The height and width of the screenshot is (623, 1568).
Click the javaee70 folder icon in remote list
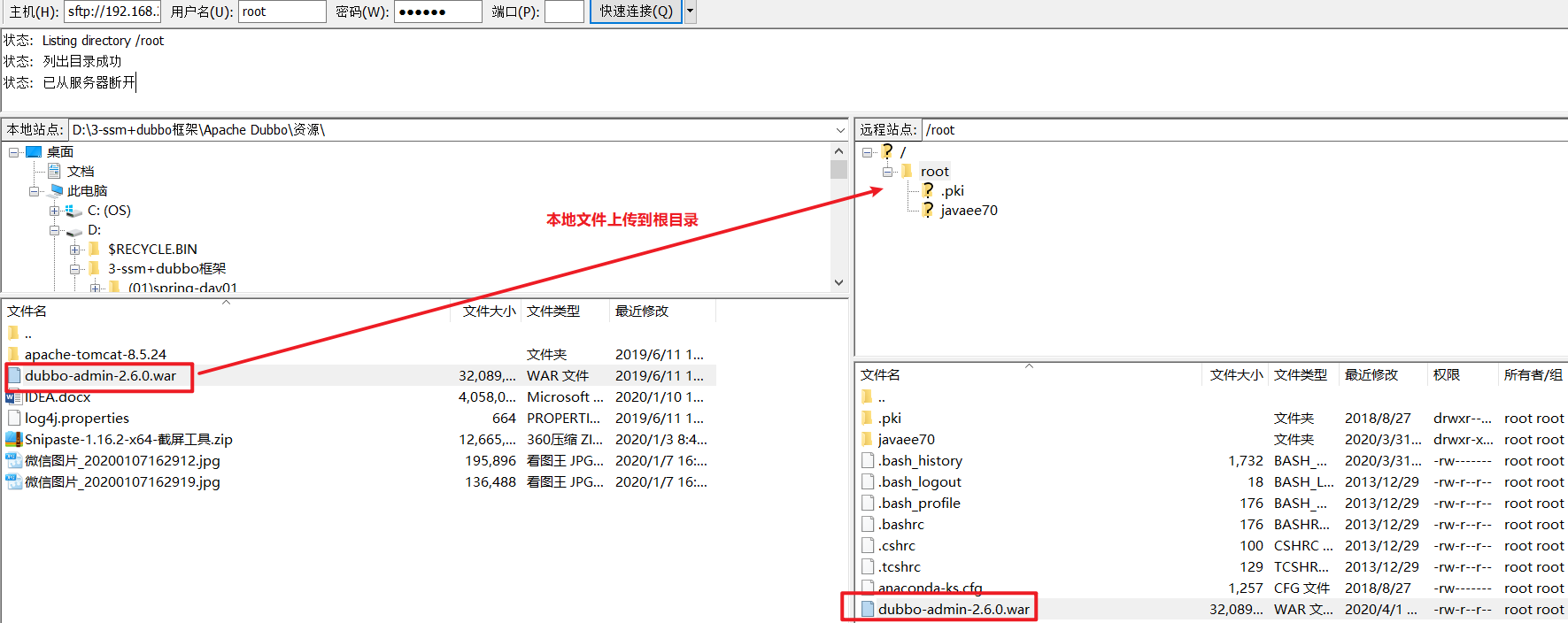click(867, 440)
